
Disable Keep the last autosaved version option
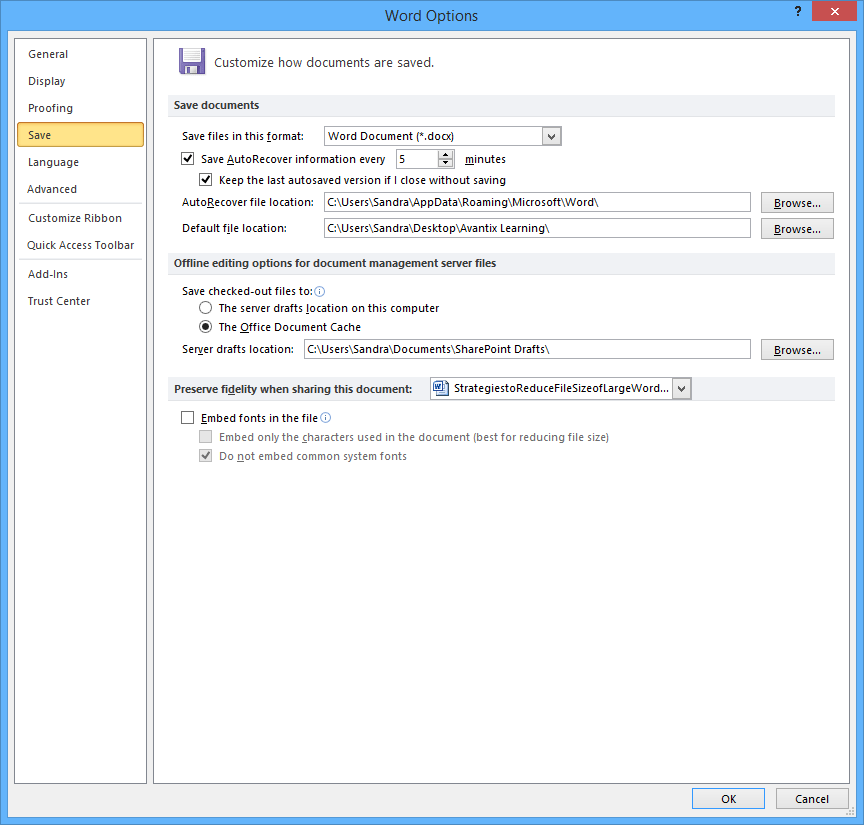pyautogui.click(x=205, y=179)
